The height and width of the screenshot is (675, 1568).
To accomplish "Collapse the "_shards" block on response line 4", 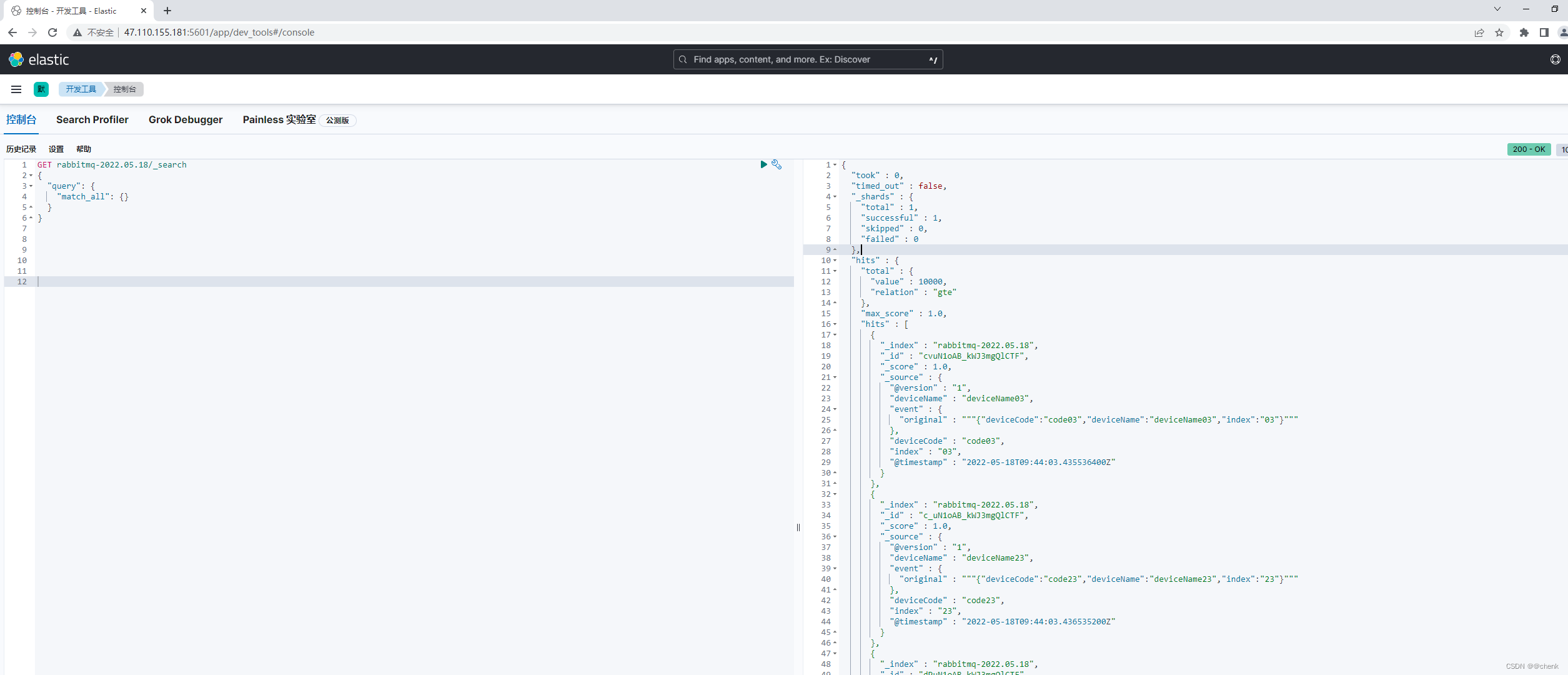I will pyautogui.click(x=835, y=197).
